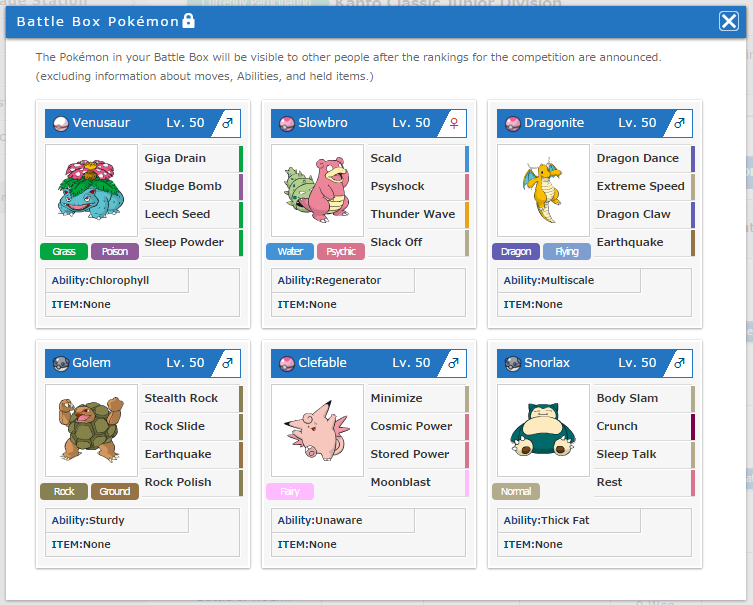Click the Slowbro sprite image

click(x=317, y=190)
